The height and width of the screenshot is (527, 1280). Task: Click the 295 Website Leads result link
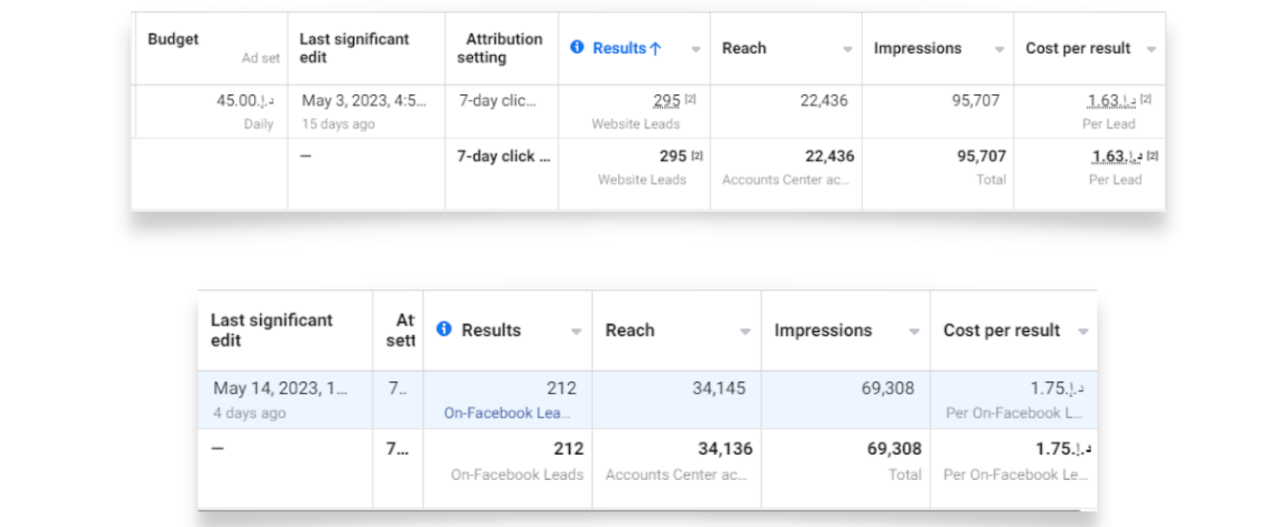coord(666,101)
